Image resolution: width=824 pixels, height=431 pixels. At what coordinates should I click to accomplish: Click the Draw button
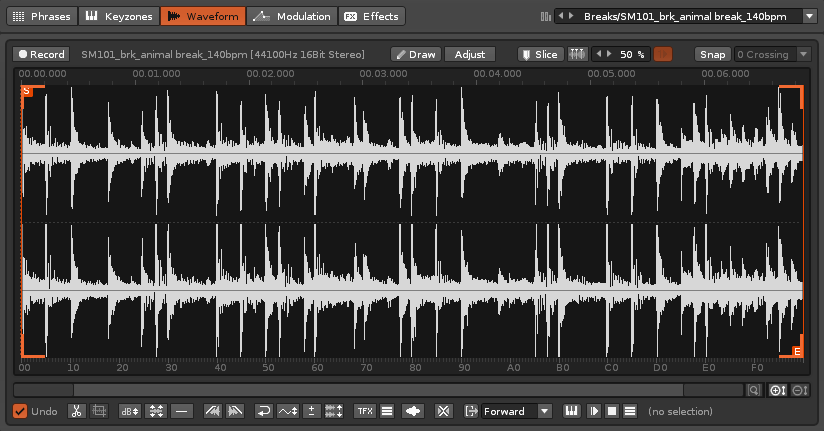click(x=415, y=54)
